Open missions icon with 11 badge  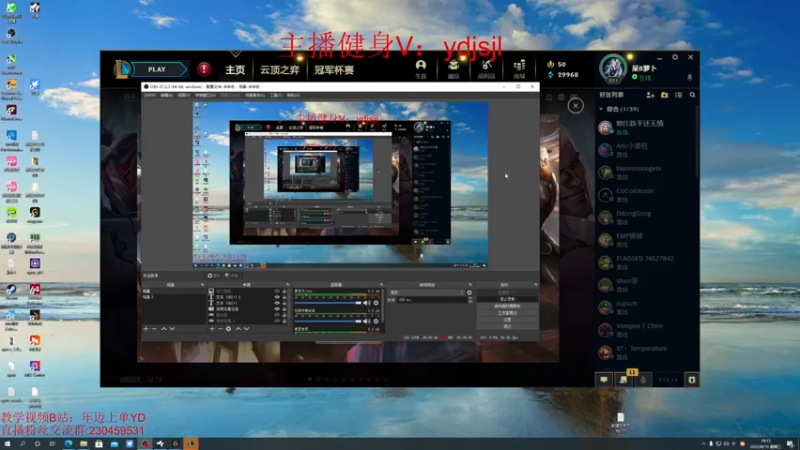(x=623, y=379)
